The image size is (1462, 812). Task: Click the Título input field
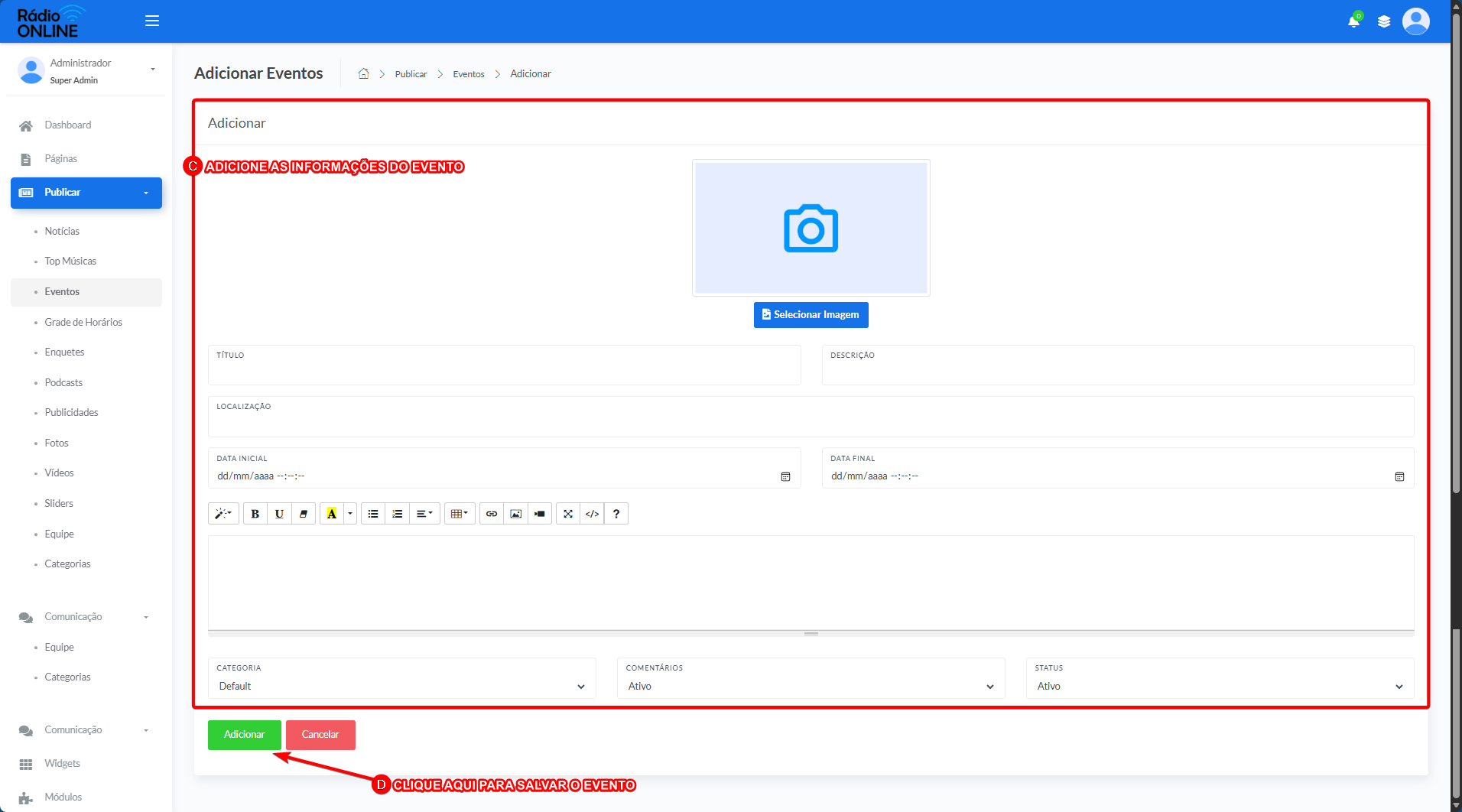coord(505,365)
